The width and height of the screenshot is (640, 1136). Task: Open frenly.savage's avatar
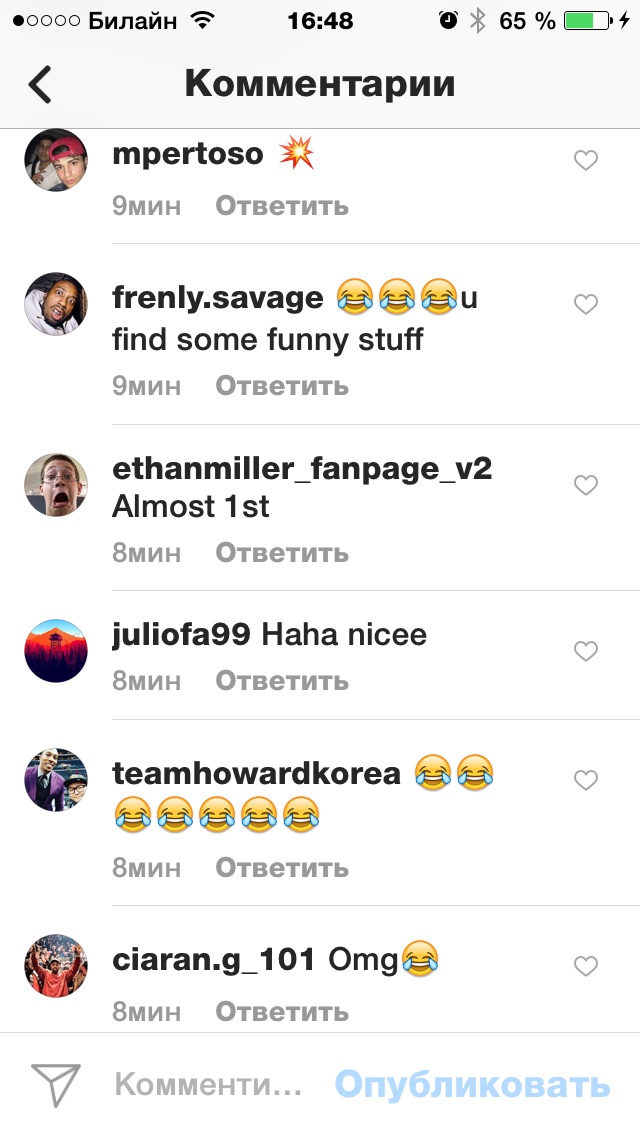pyautogui.click(x=56, y=304)
